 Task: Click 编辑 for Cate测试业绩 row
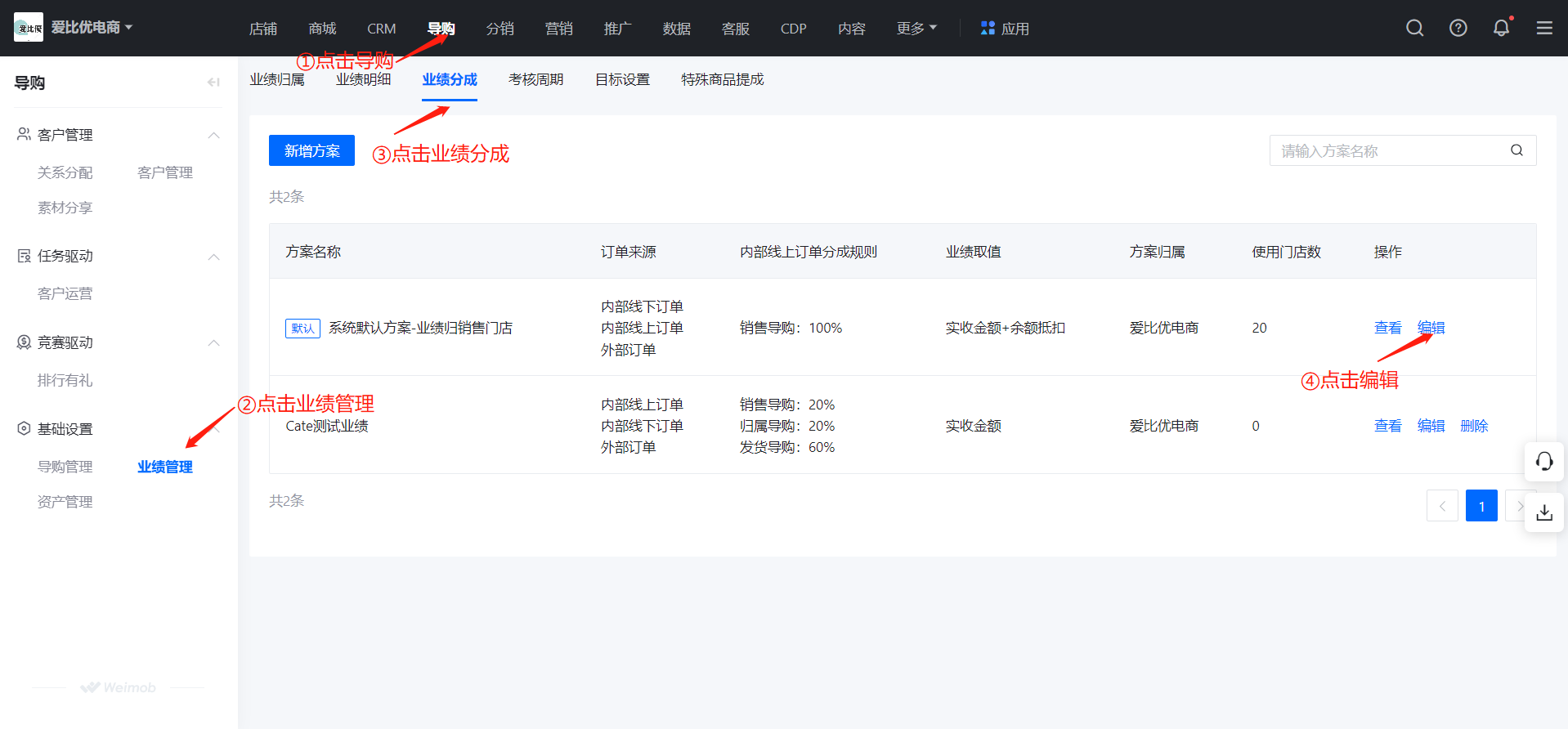click(1431, 426)
